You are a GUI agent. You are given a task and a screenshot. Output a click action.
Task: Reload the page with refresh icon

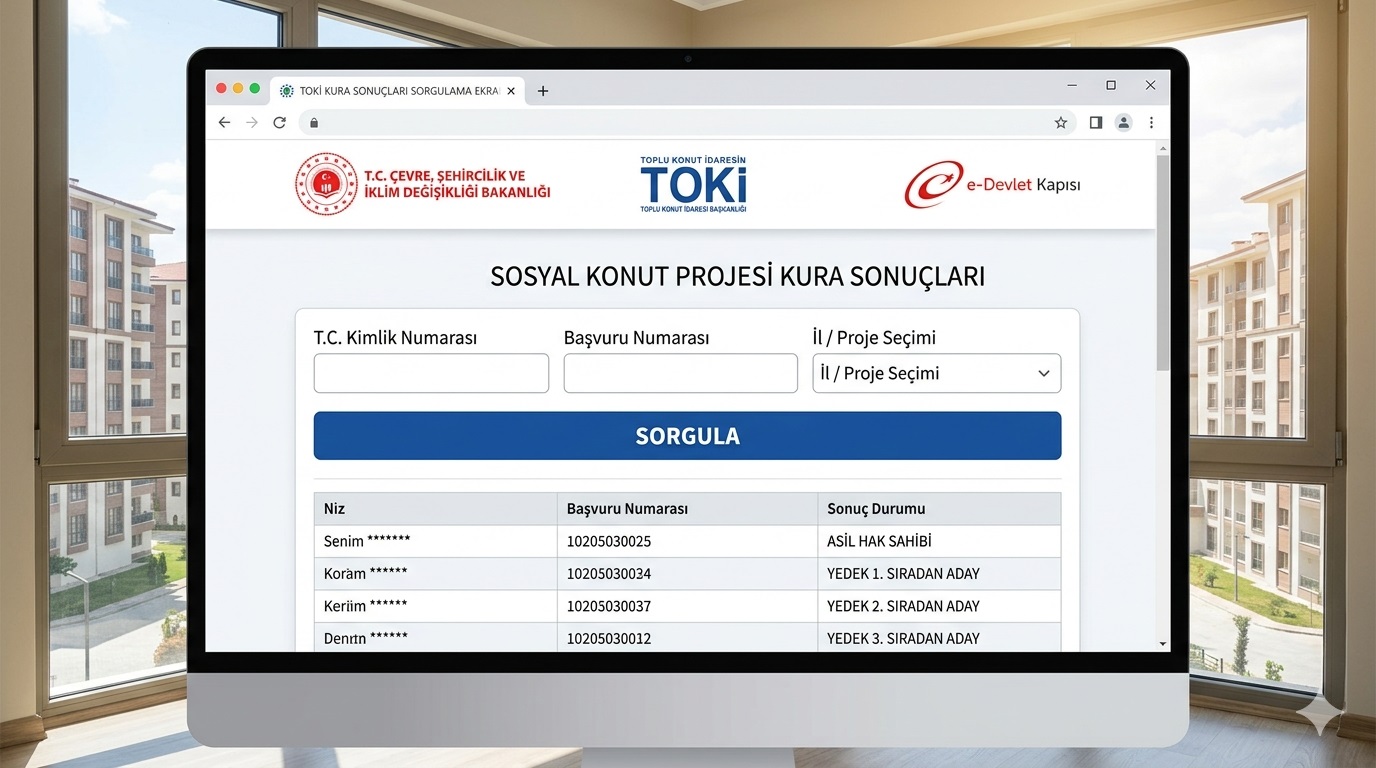pyautogui.click(x=280, y=122)
